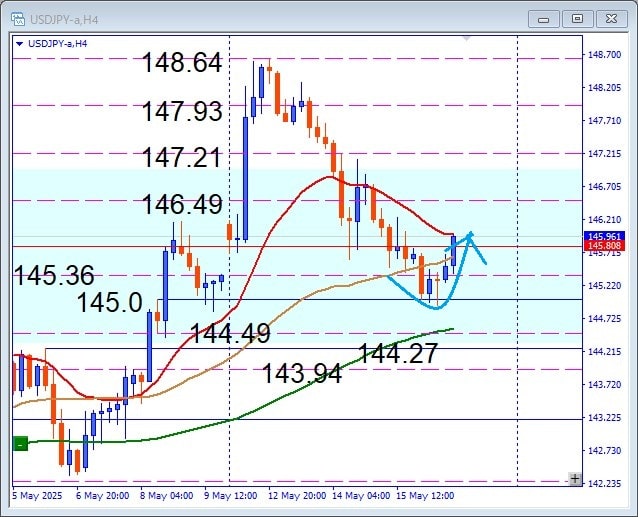Click the USDJPY-a,H4 chart symbol label
638x517 pixels.
point(57,44)
